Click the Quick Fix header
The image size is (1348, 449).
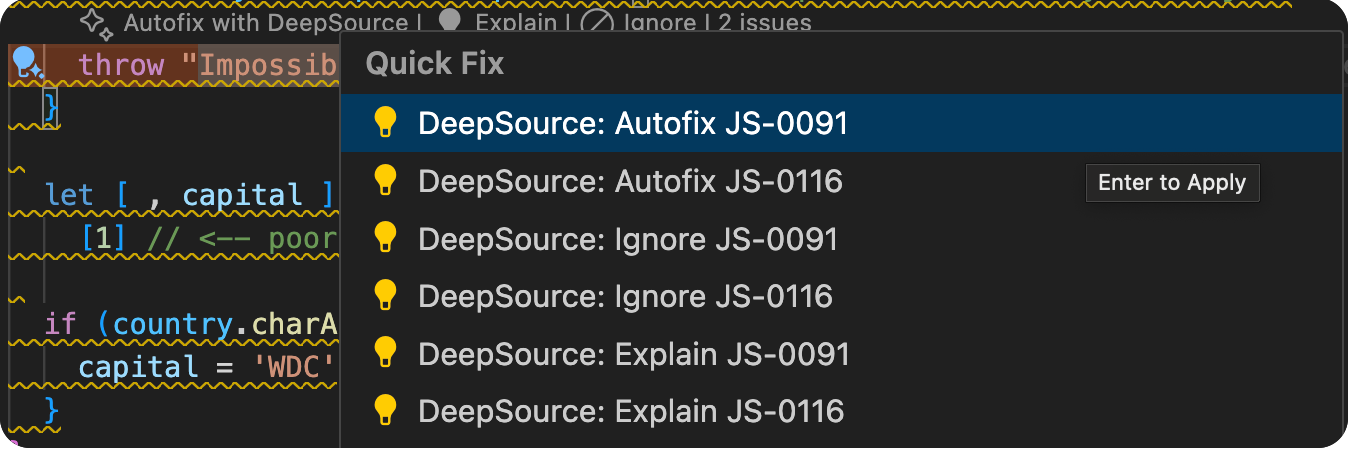point(435,64)
